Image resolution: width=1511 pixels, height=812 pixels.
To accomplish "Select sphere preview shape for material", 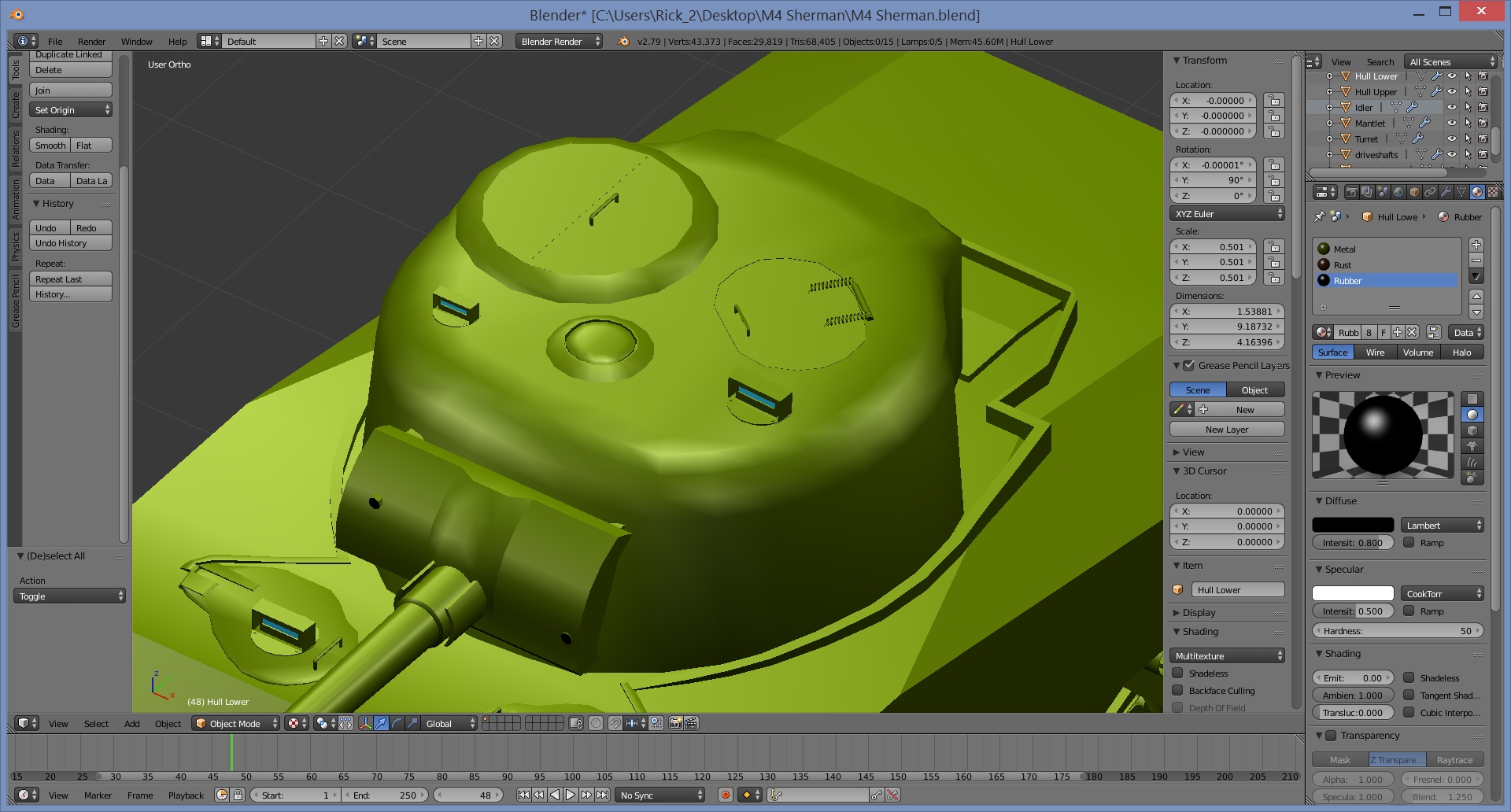I will click(x=1472, y=415).
